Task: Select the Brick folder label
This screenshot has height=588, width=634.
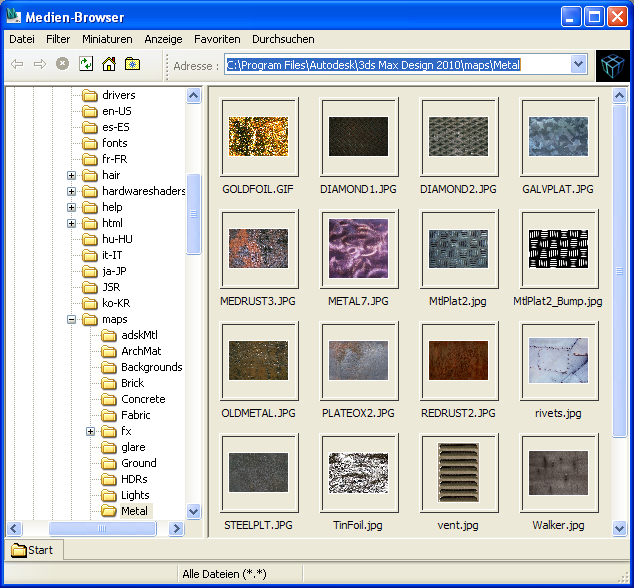Action: coord(133,383)
